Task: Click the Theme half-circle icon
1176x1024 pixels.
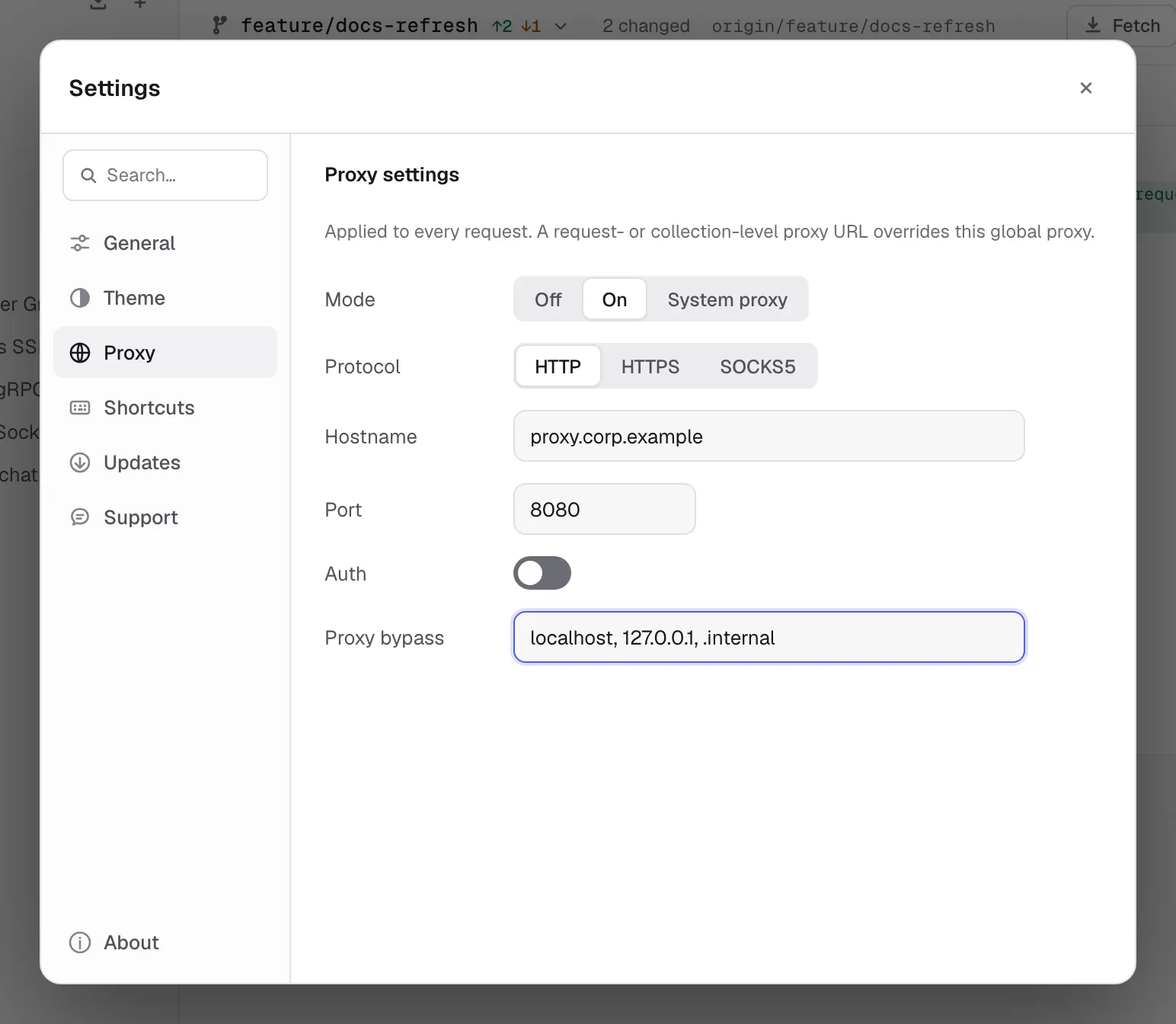Action: (80, 298)
